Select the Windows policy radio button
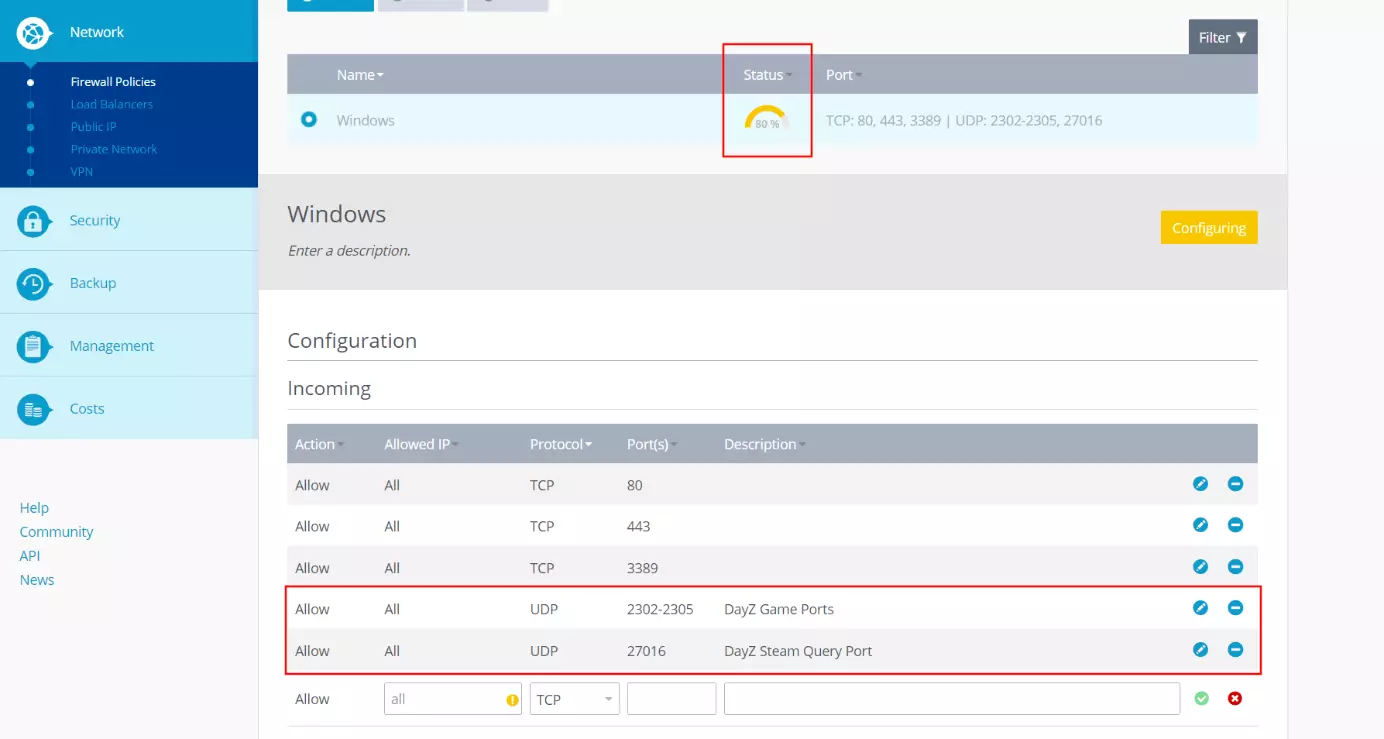 (309, 119)
